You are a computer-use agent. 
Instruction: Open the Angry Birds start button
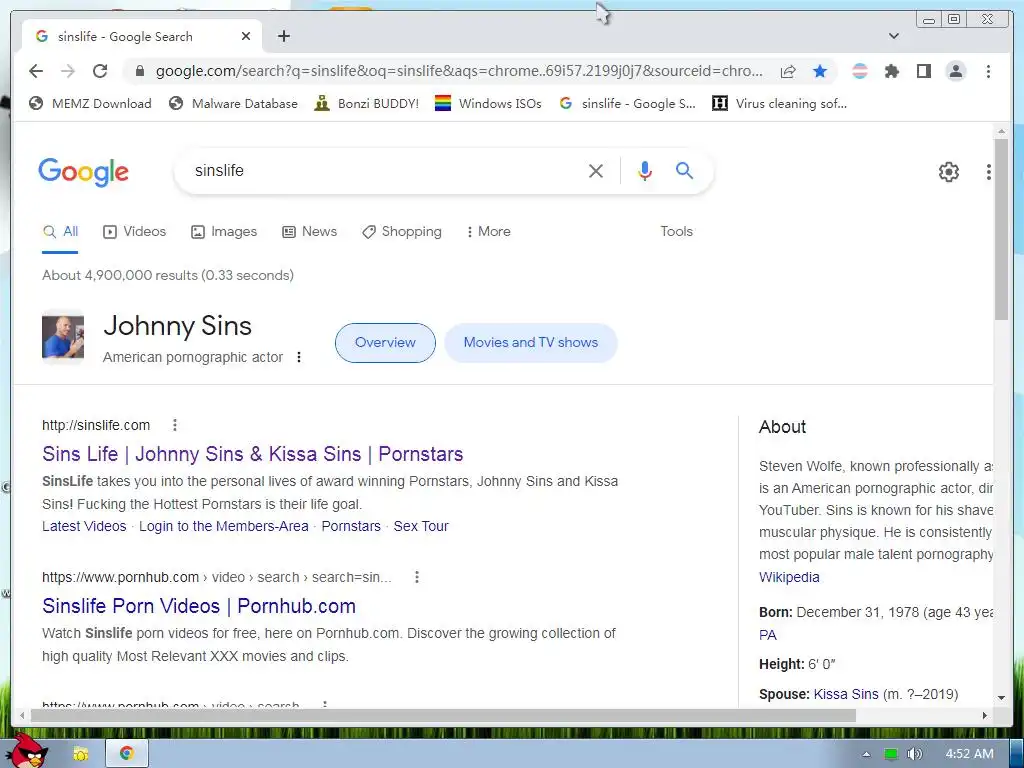(26, 752)
